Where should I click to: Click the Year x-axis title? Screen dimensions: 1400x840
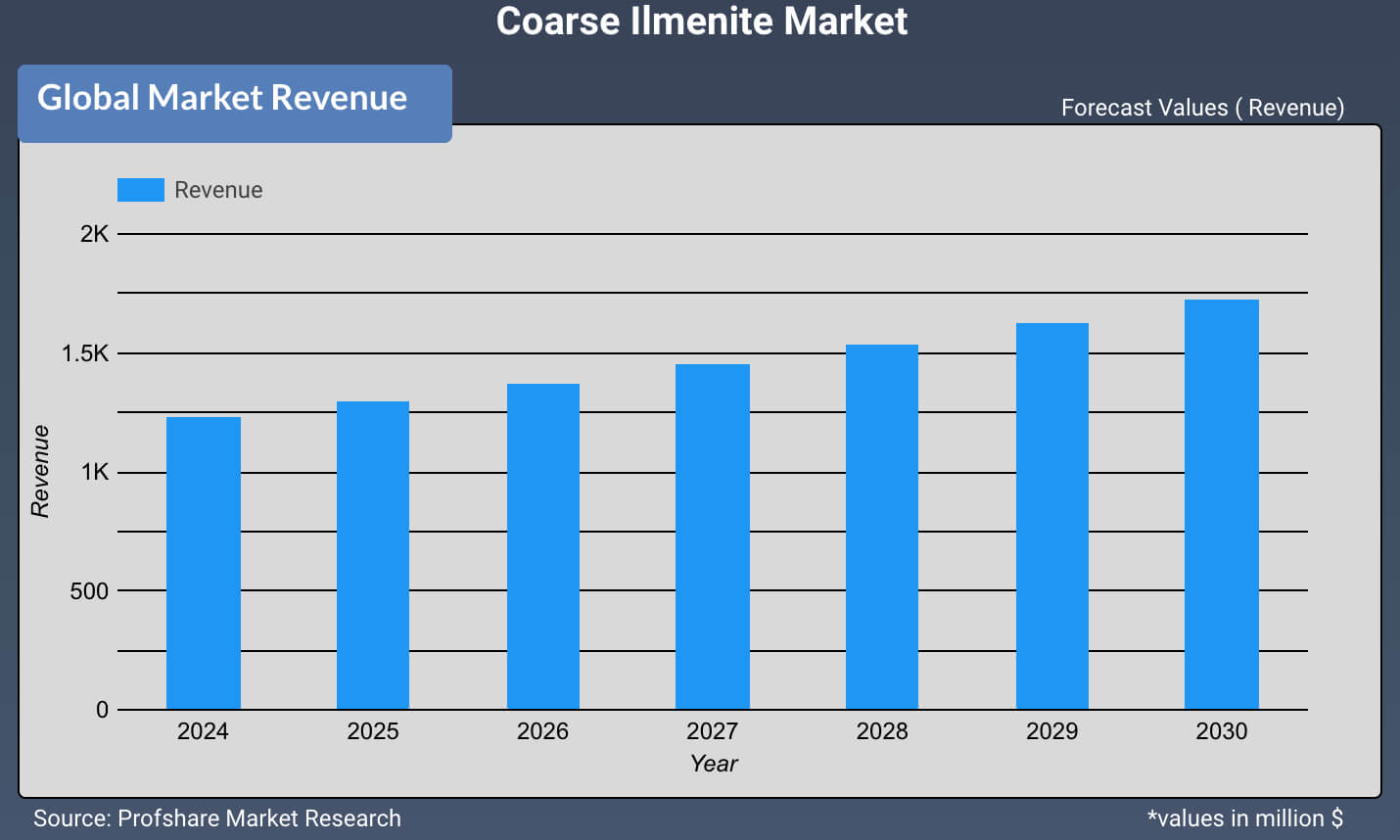[714, 764]
